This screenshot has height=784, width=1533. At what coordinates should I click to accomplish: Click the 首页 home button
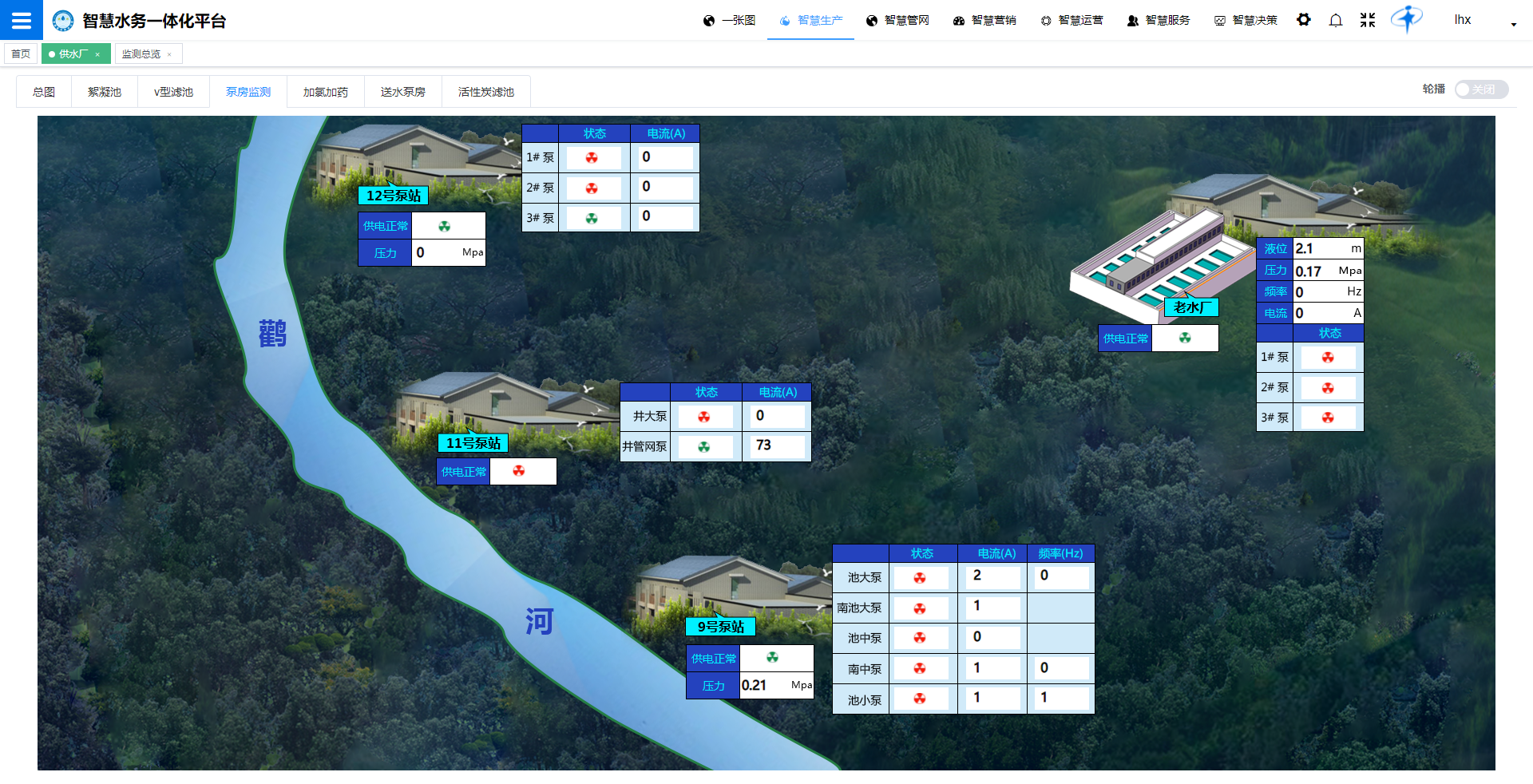click(x=21, y=54)
